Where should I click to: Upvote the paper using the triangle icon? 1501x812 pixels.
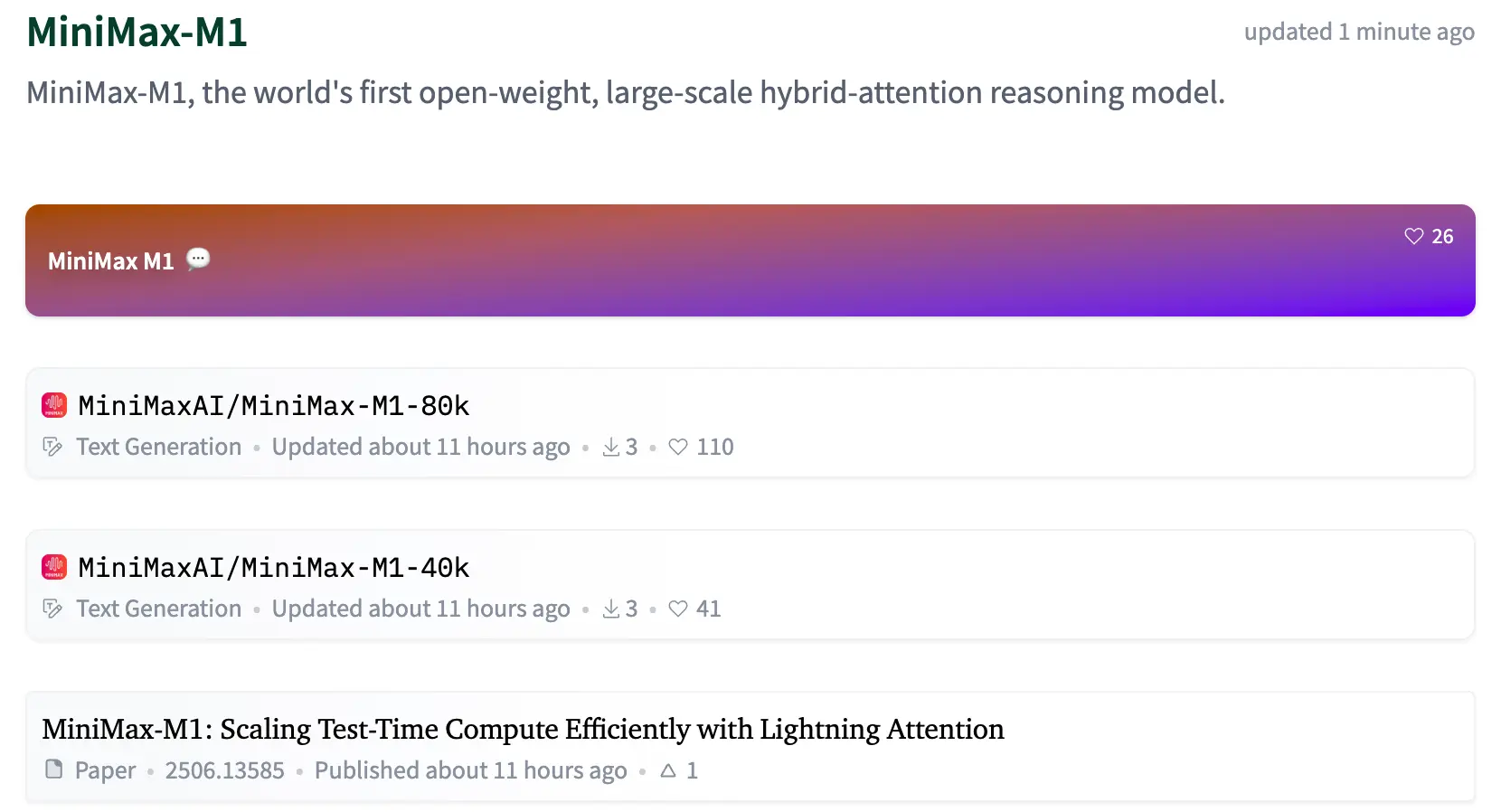[668, 770]
